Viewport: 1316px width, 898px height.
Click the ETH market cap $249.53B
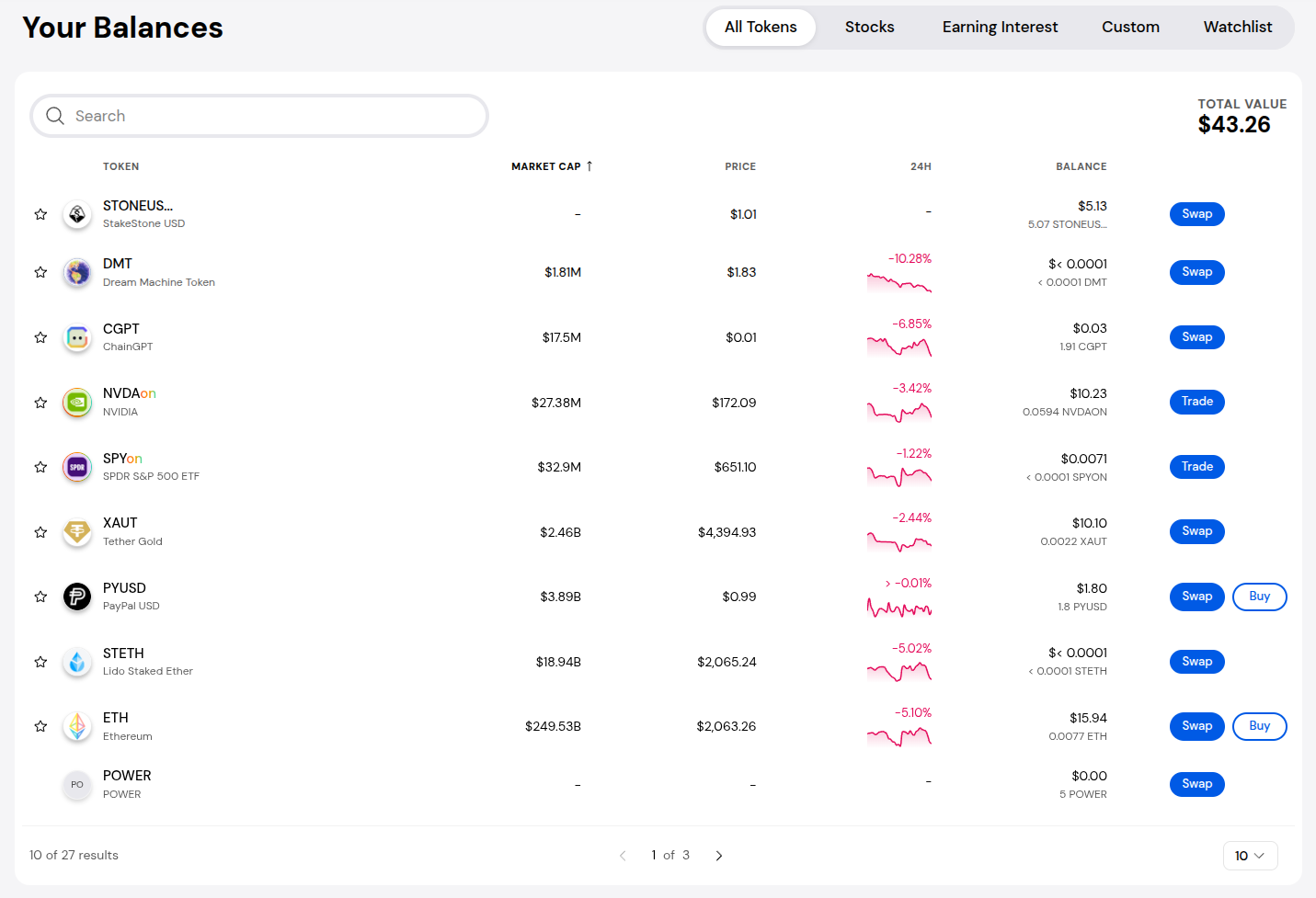pyautogui.click(x=553, y=726)
